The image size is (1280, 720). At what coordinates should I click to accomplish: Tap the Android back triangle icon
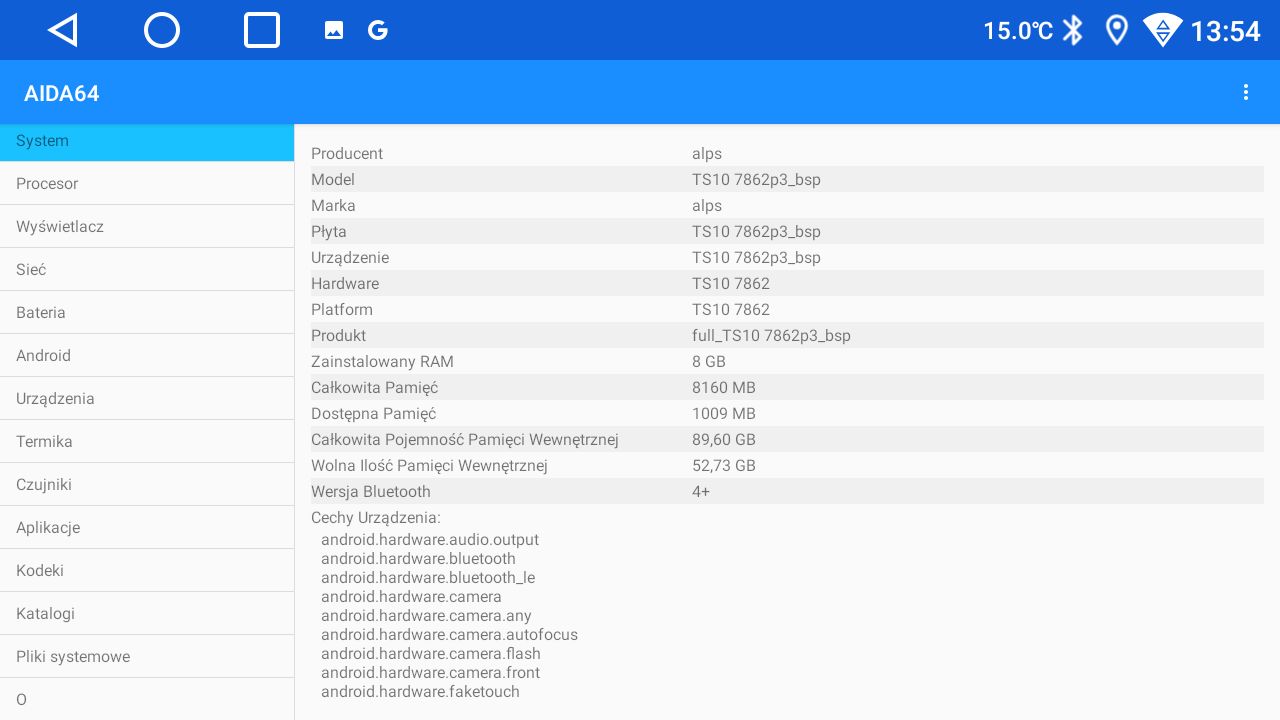pyautogui.click(x=63, y=30)
